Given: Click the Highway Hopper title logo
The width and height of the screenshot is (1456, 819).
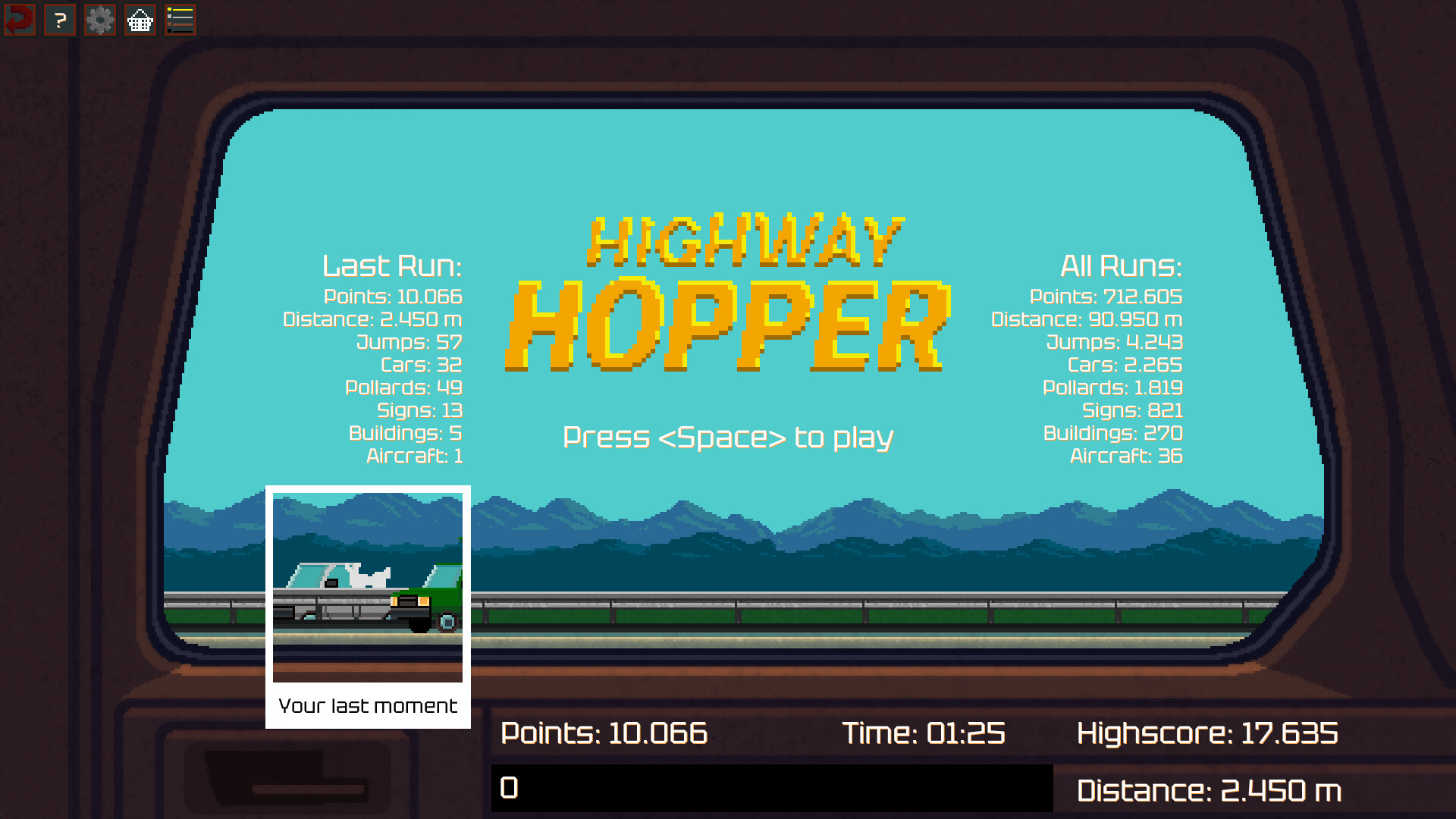Looking at the screenshot, I should tap(728, 293).
